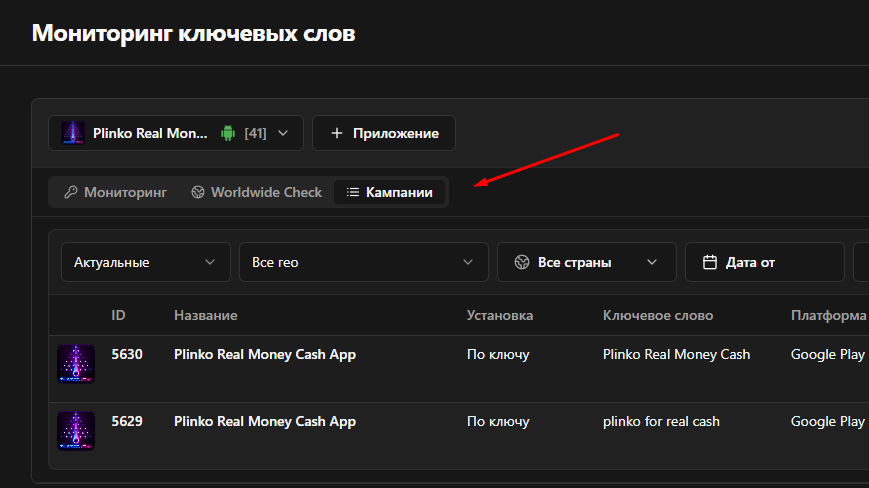Click list icon on Кампании tab
869x488 pixels.
tap(352, 192)
